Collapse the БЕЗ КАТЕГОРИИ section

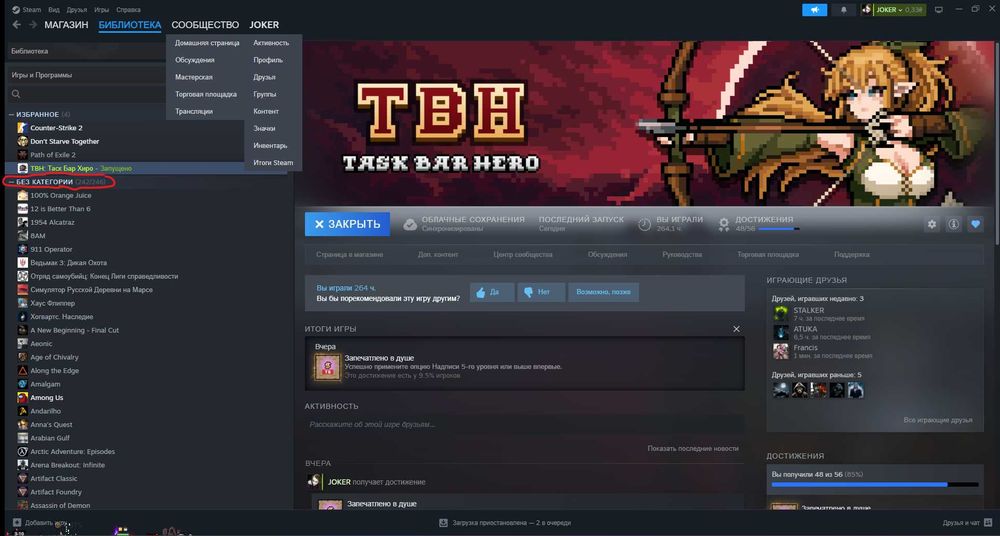click(x=11, y=182)
